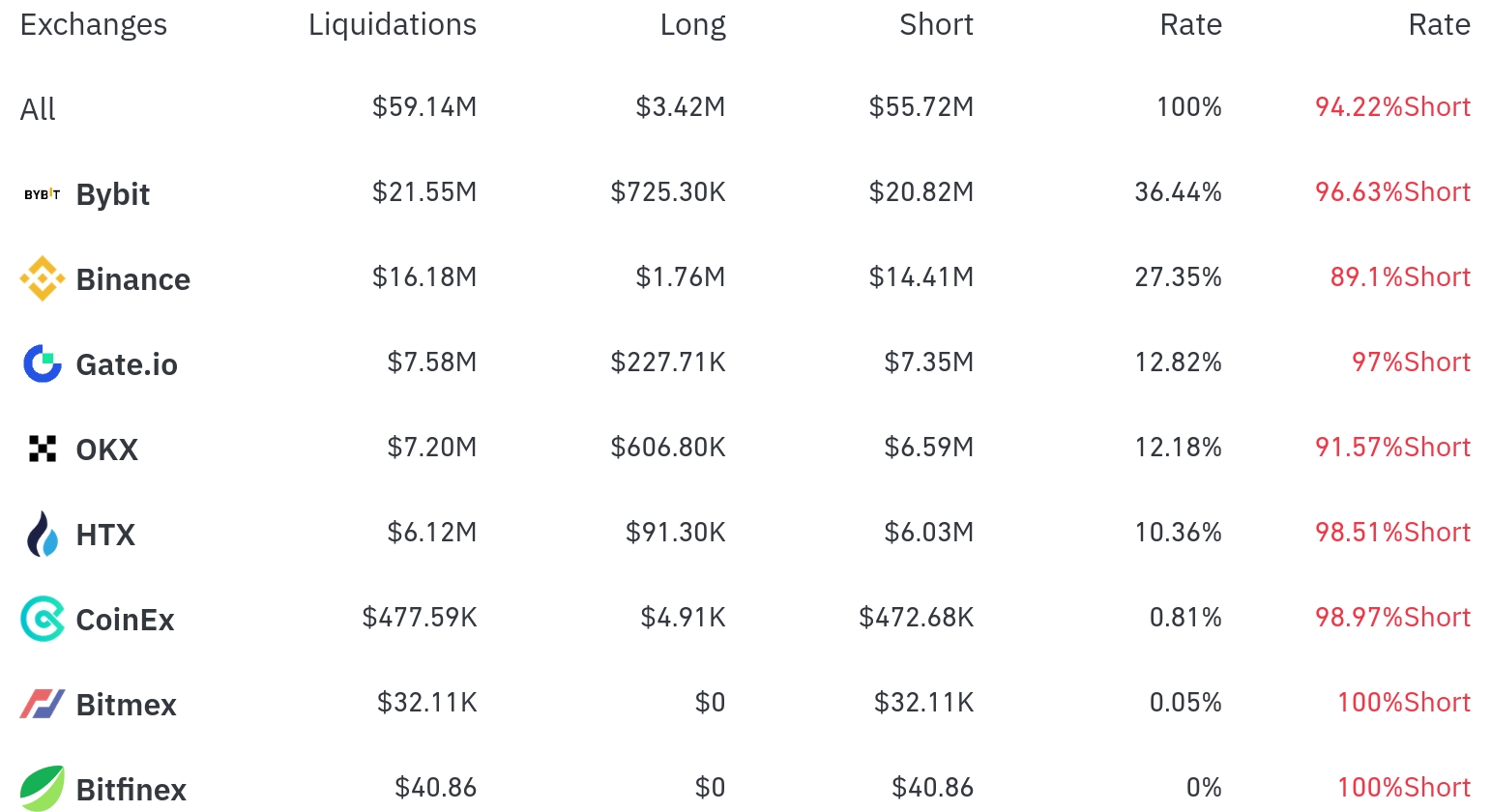The height and width of the screenshot is (812, 1491).
Task: Click the OKX checkered logo icon
Action: click(42, 449)
